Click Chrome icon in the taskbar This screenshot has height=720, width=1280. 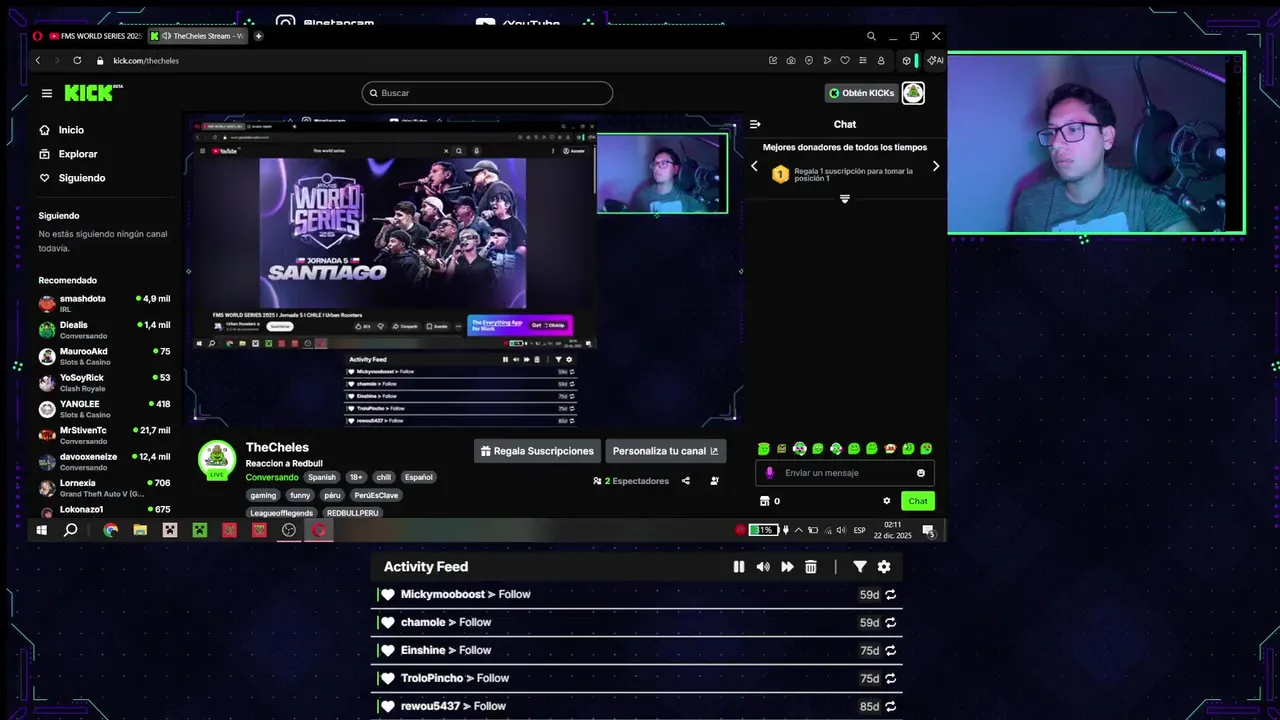coord(110,530)
